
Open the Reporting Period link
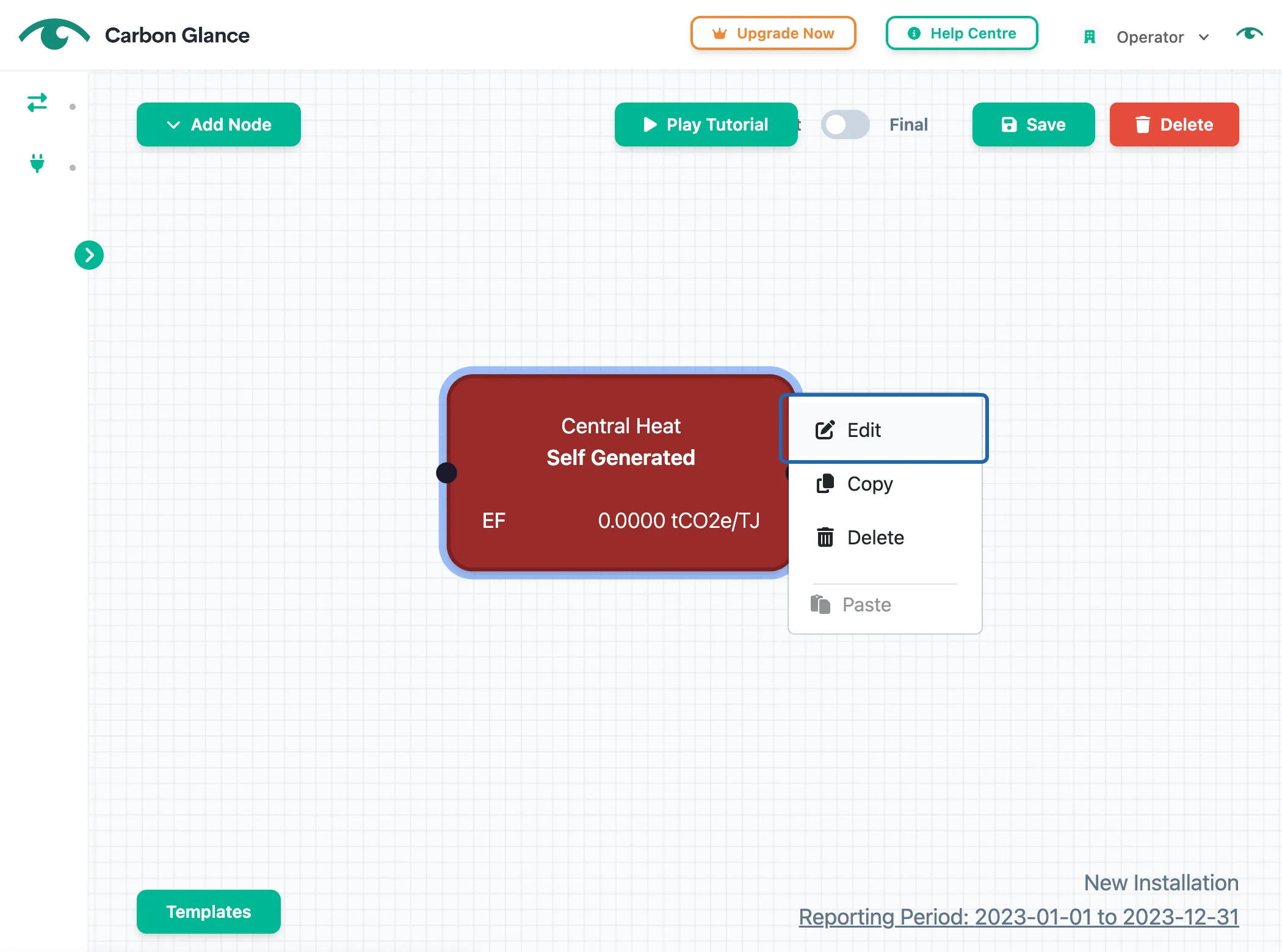click(x=1019, y=917)
